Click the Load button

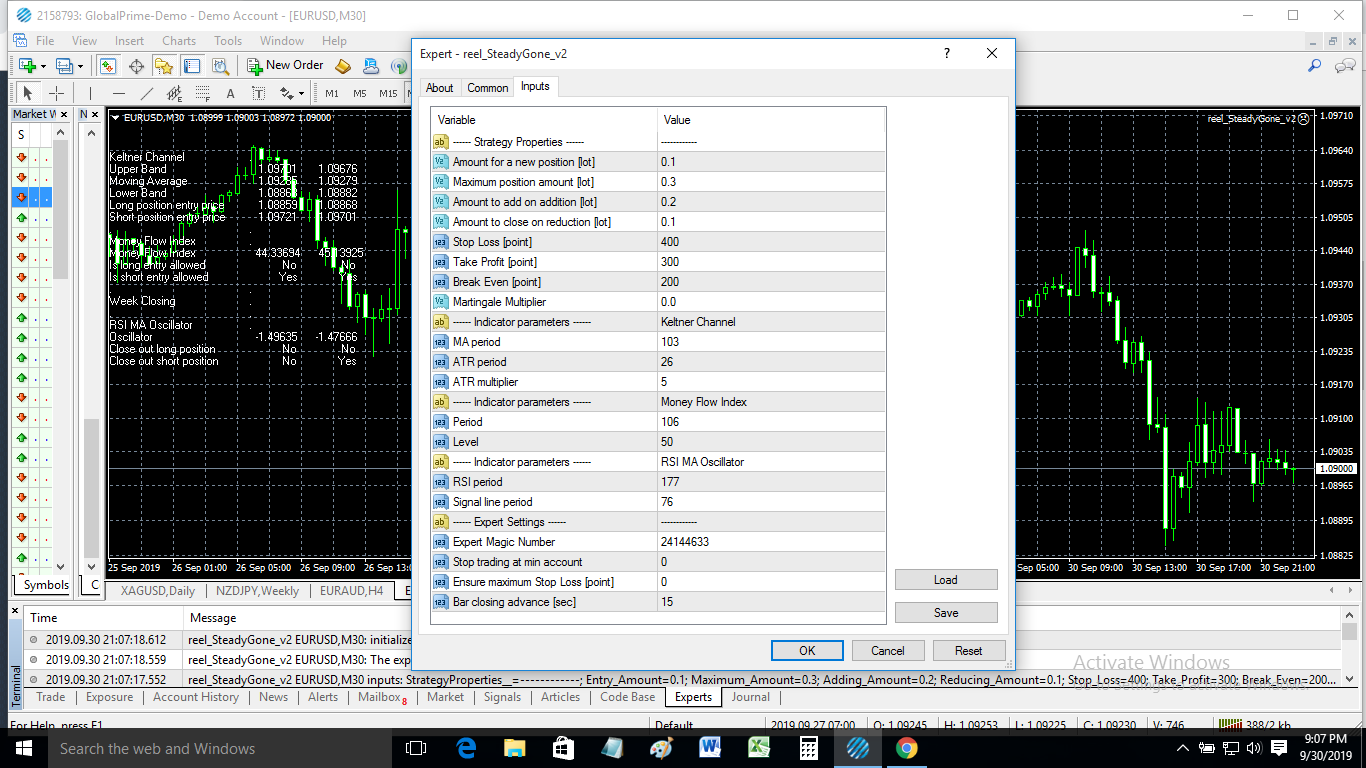coord(946,580)
